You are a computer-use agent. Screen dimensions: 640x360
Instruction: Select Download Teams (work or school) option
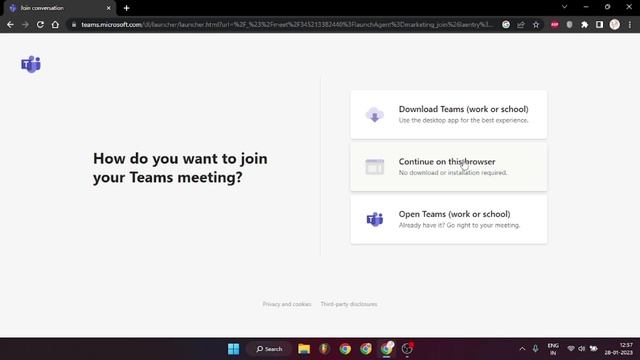pos(449,115)
